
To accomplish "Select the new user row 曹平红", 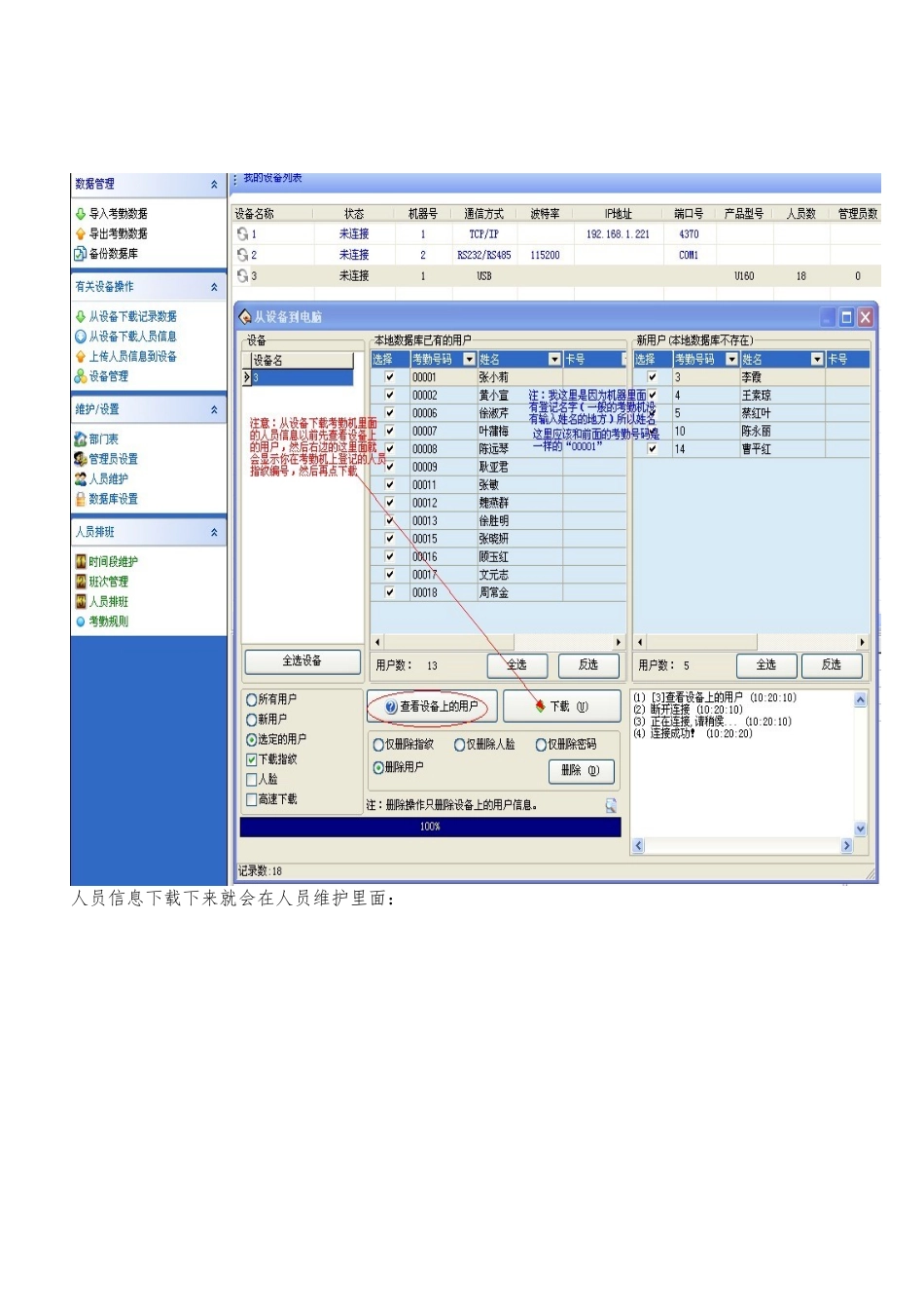I will coord(751,449).
